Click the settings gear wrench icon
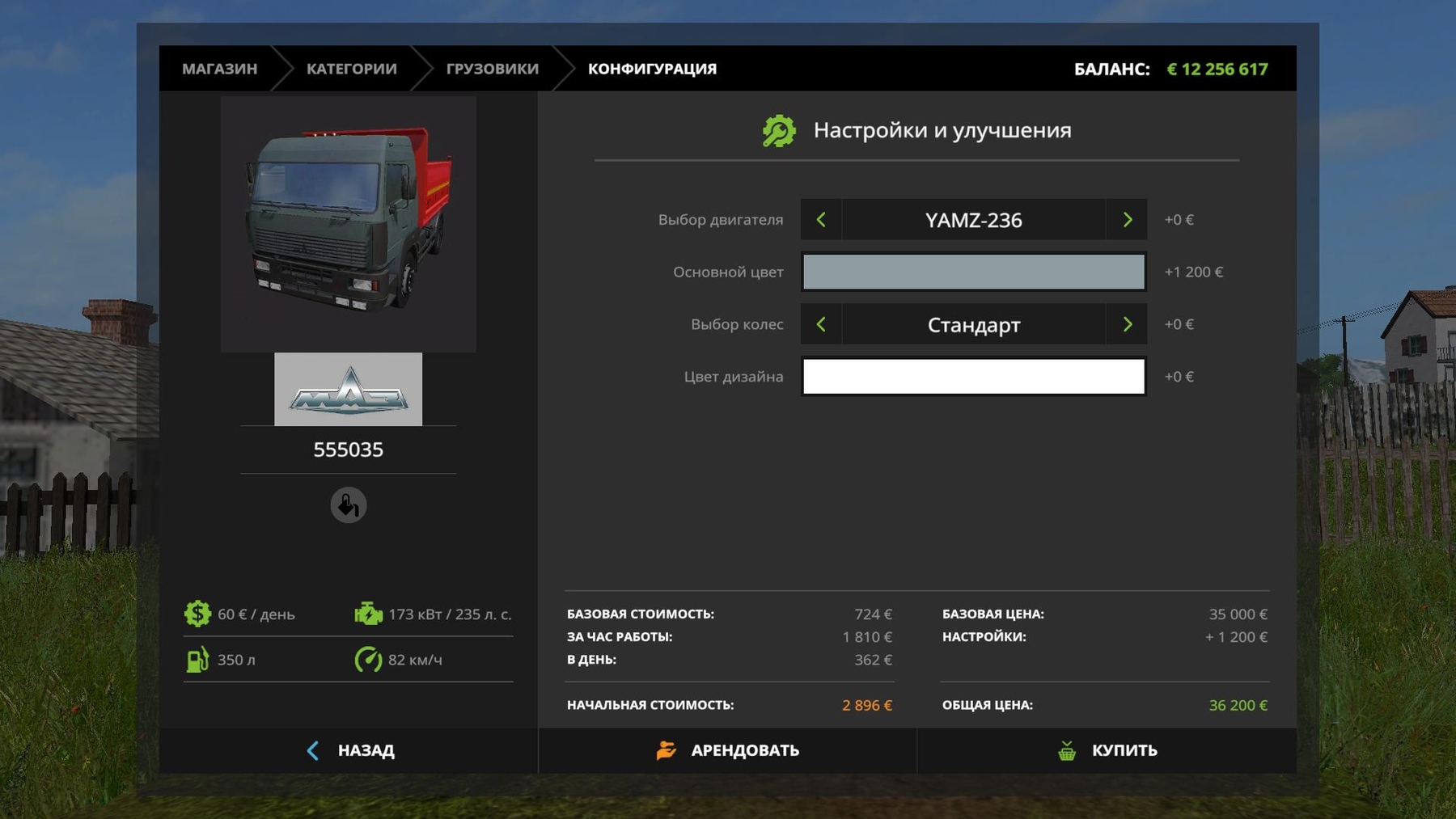Viewport: 1456px width, 819px height. (779, 131)
